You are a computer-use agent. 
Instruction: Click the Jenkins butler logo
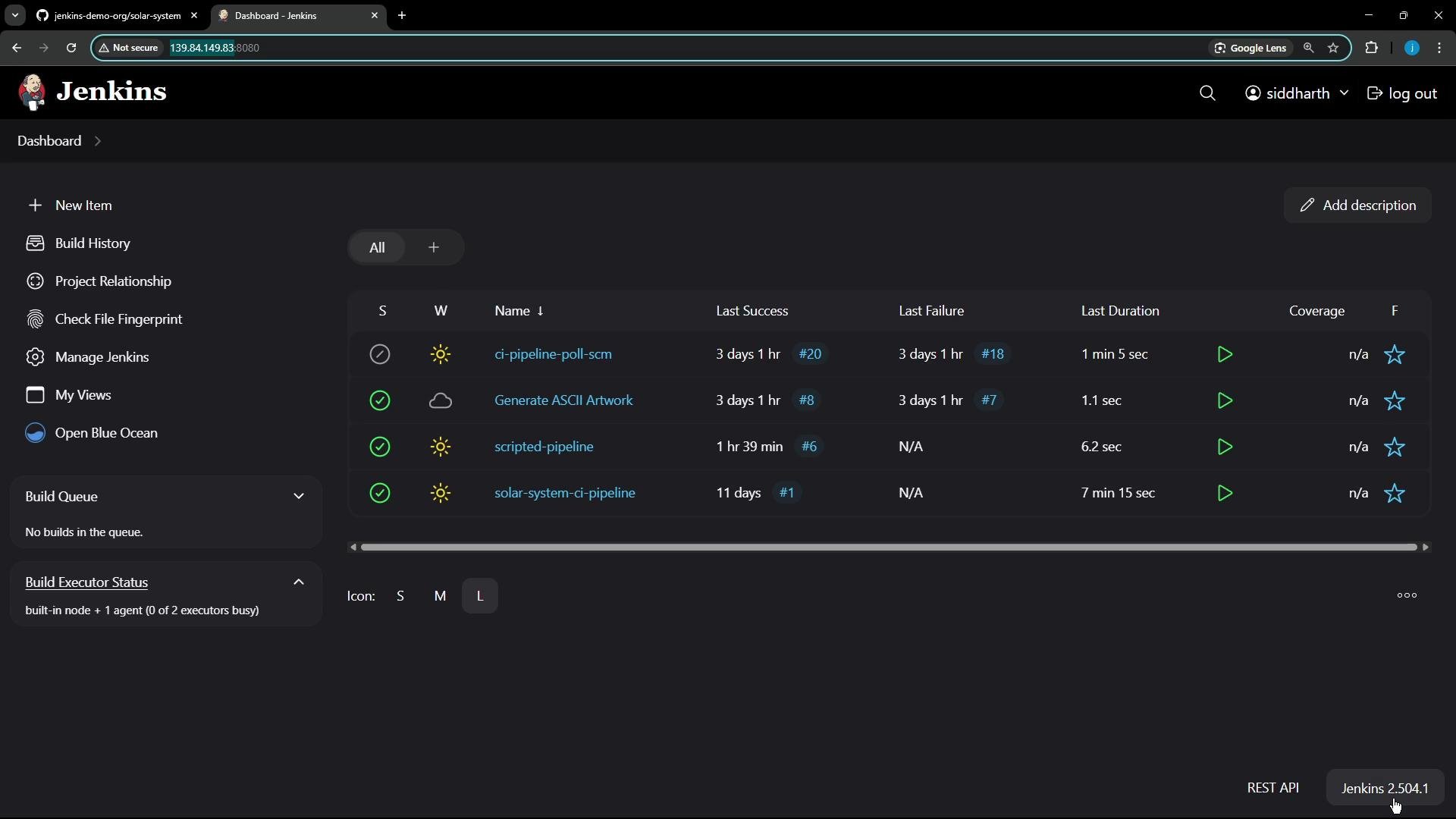tap(32, 93)
